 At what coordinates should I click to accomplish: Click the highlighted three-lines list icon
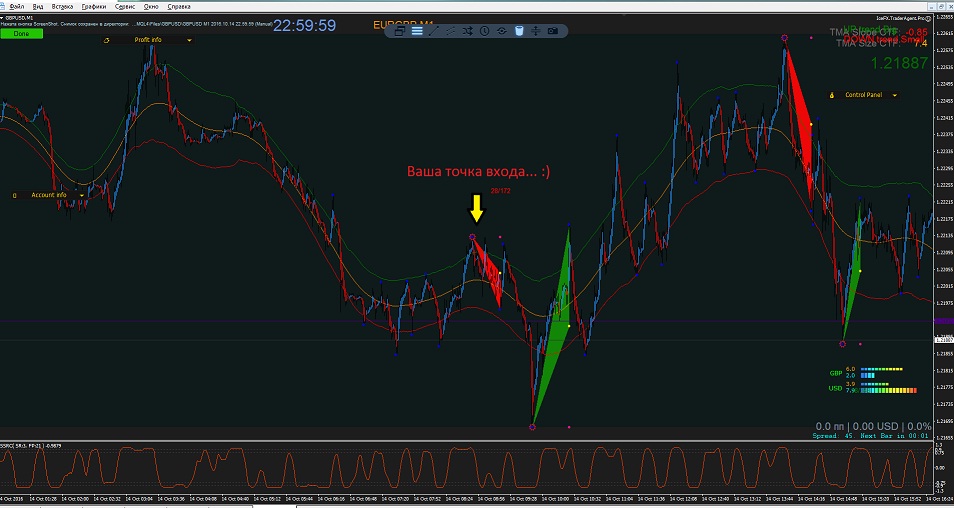click(417, 31)
